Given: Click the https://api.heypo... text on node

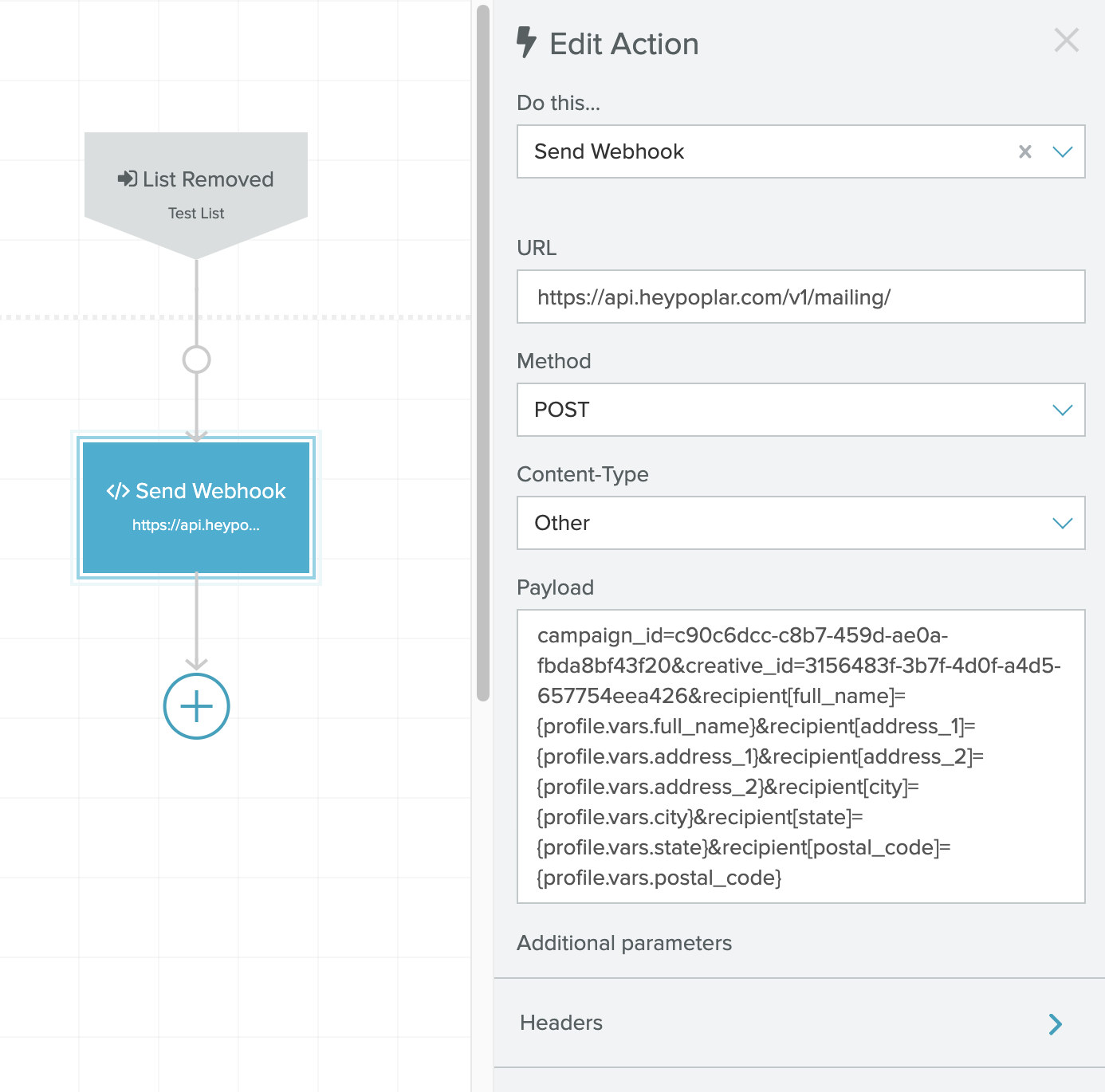Looking at the screenshot, I should click(196, 525).
